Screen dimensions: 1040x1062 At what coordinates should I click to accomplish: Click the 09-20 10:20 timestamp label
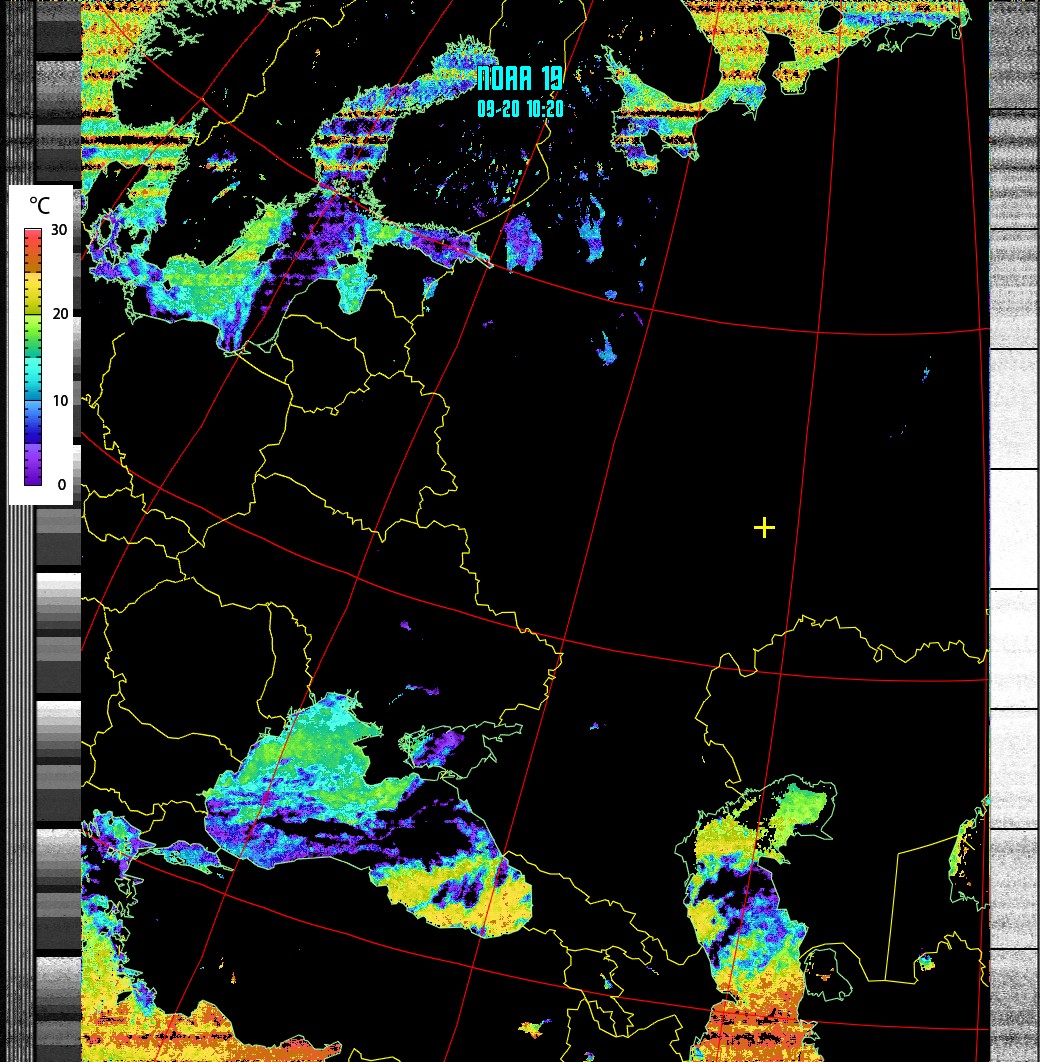520,109
